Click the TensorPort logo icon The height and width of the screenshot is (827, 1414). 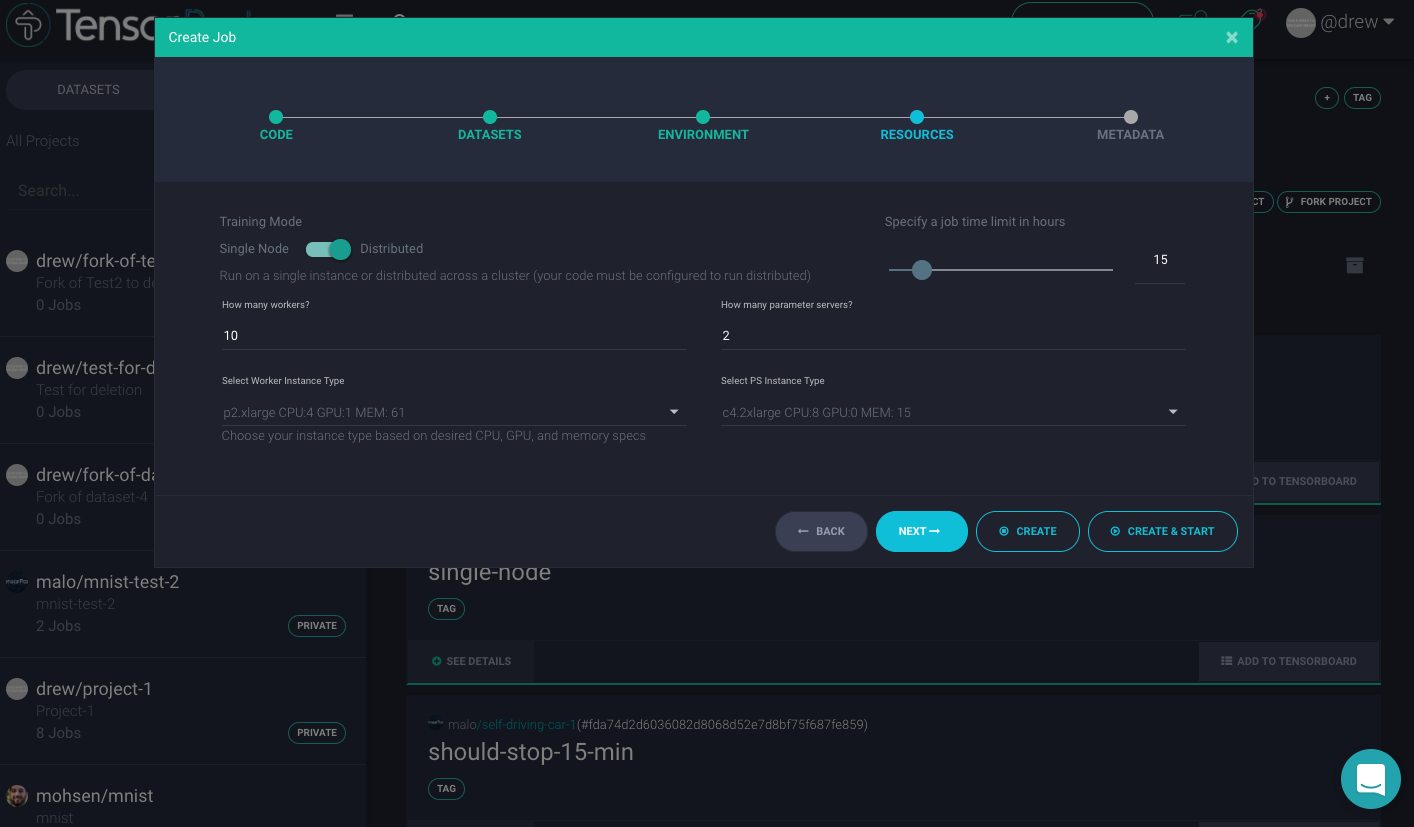(28, 24)
